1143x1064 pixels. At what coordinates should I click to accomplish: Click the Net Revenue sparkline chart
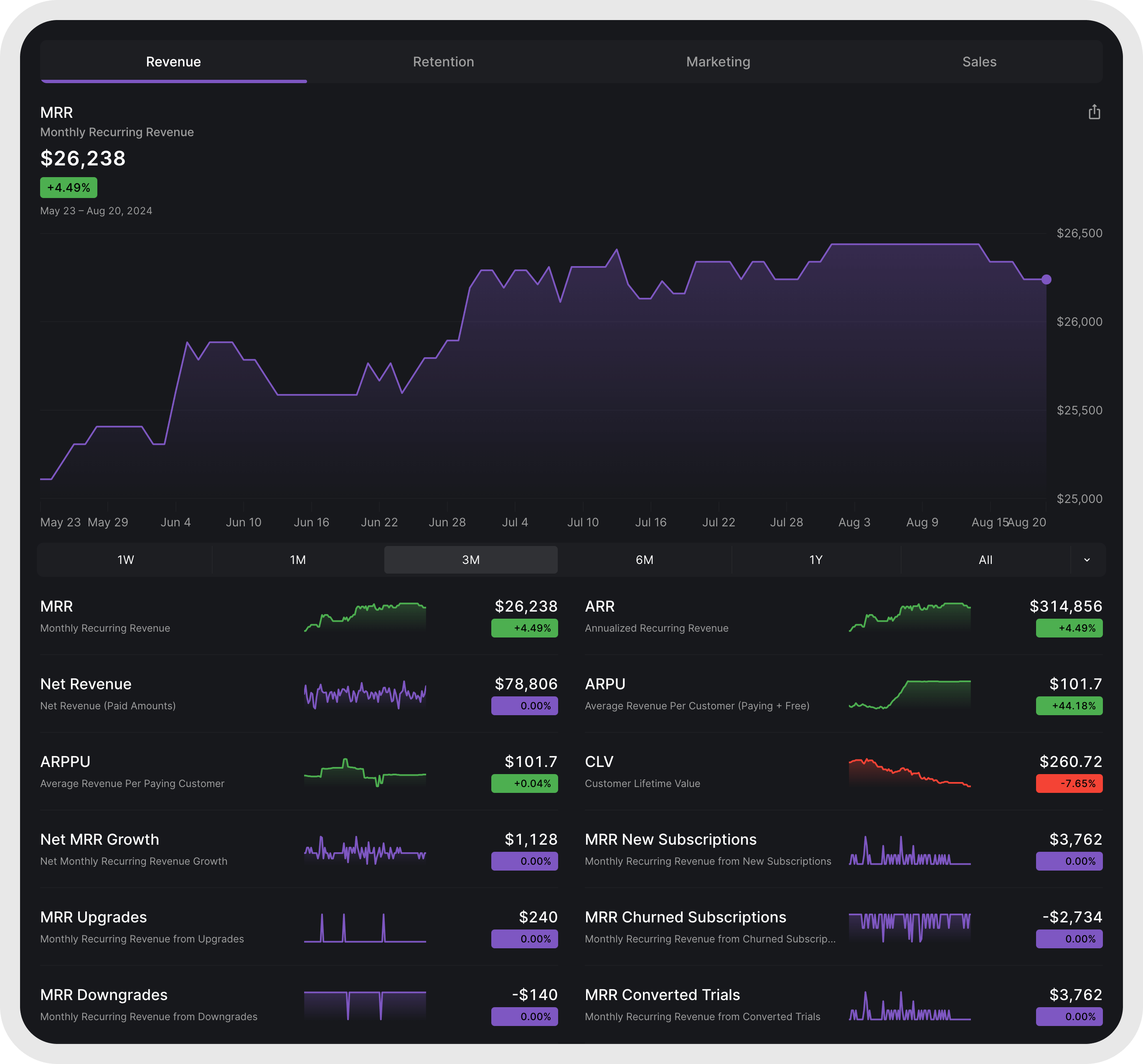point(365,695)
